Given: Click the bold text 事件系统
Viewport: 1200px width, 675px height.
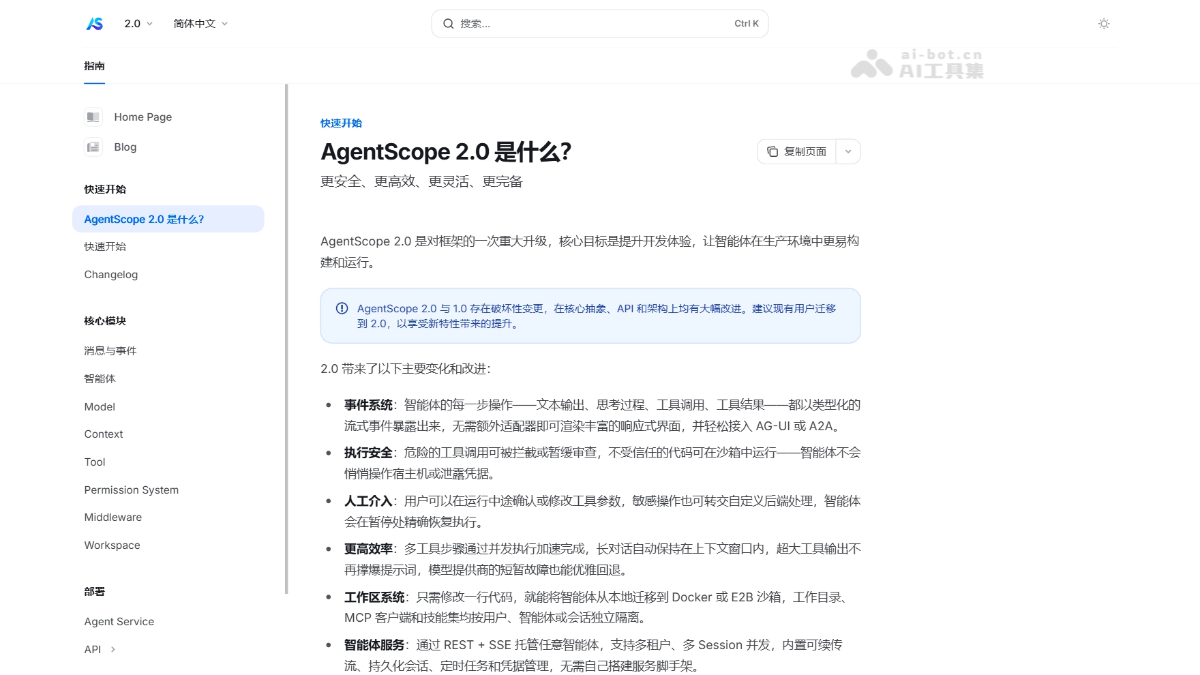Looking at the screenshot, I should click(x=368, y=405).
